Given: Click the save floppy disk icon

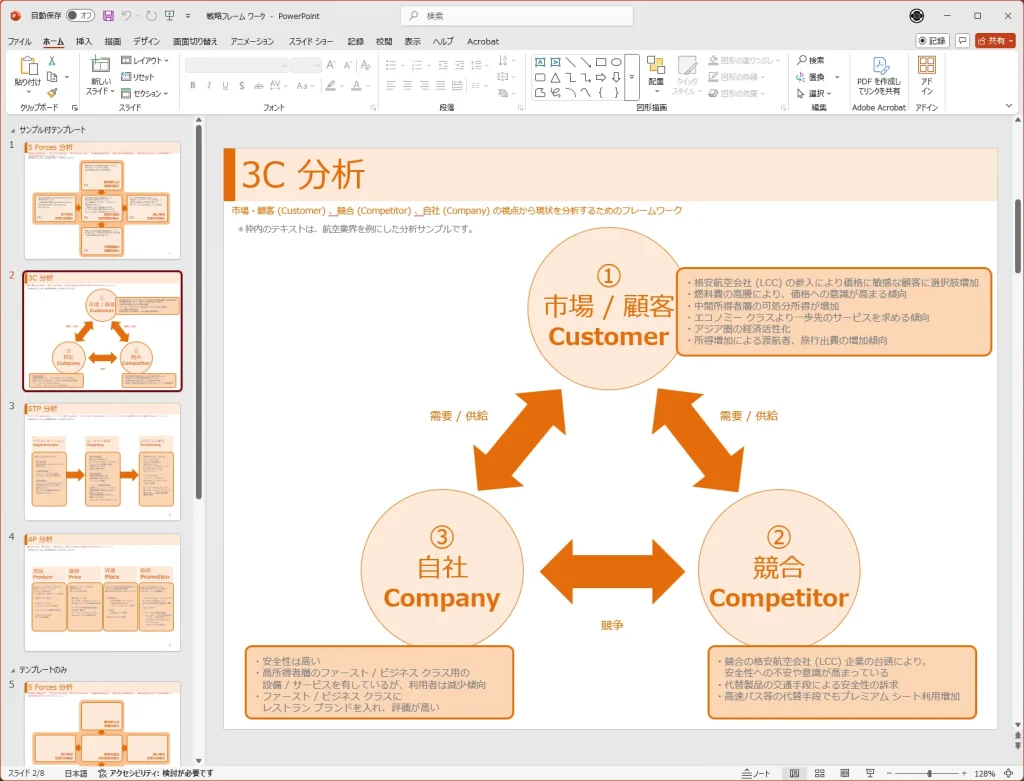Looking at the screenshot, I should tap(108, 16).
